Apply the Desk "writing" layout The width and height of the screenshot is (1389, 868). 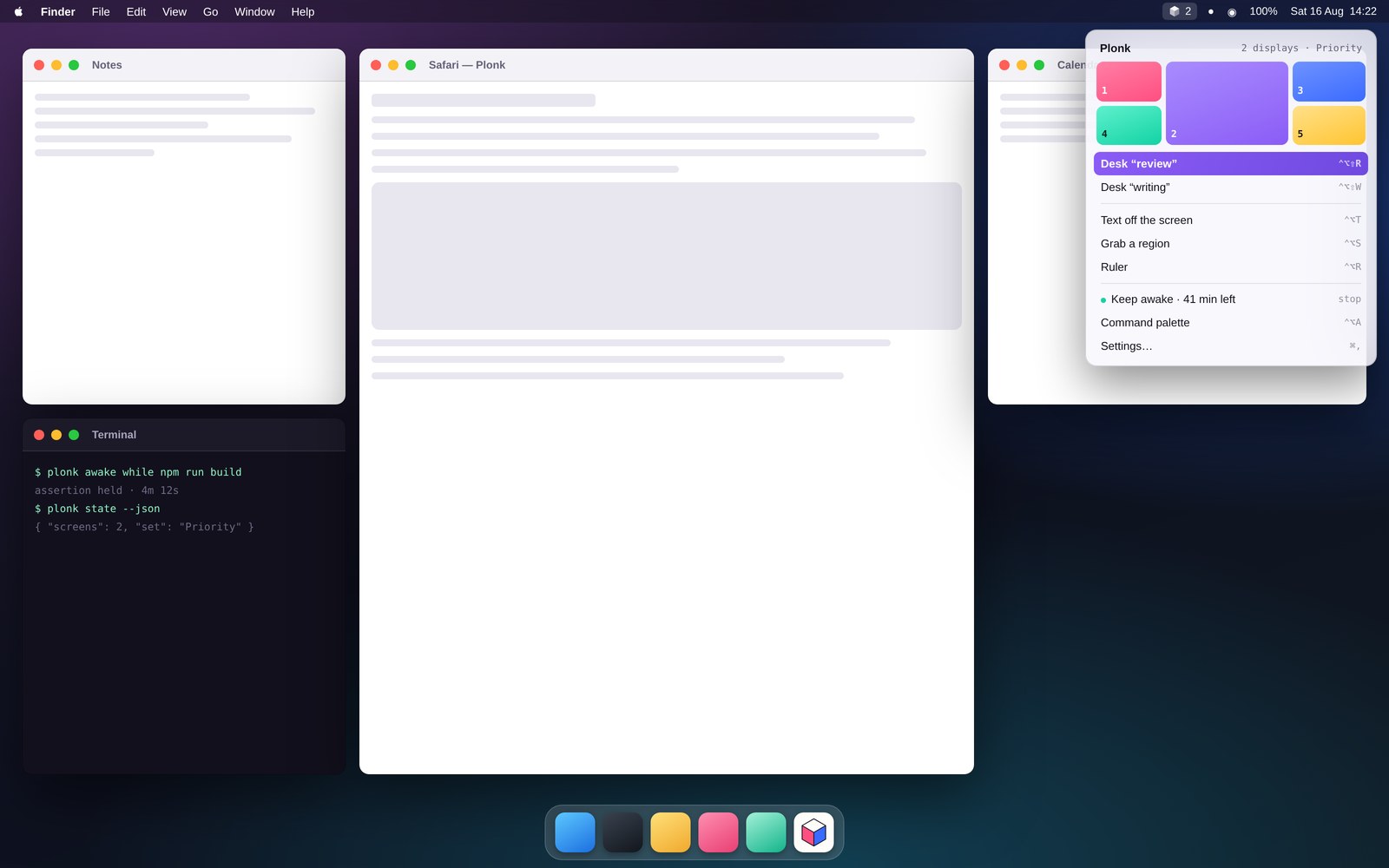coord(1230,187)
